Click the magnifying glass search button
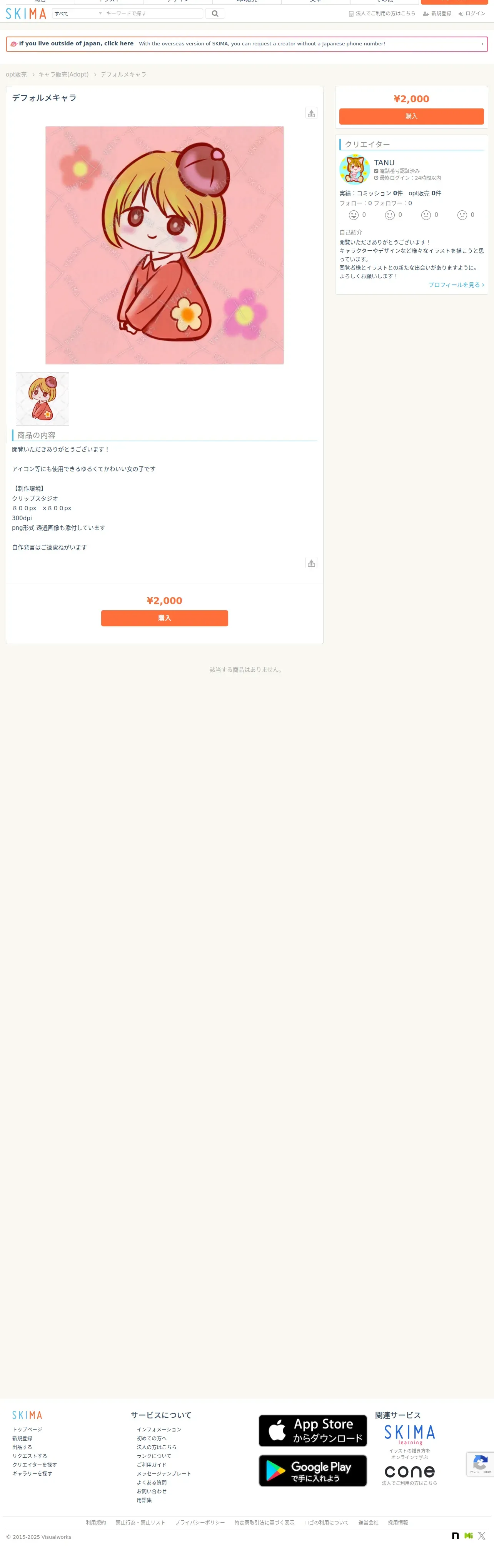This screenshot has height=1568, width=494. coord(215,13)
